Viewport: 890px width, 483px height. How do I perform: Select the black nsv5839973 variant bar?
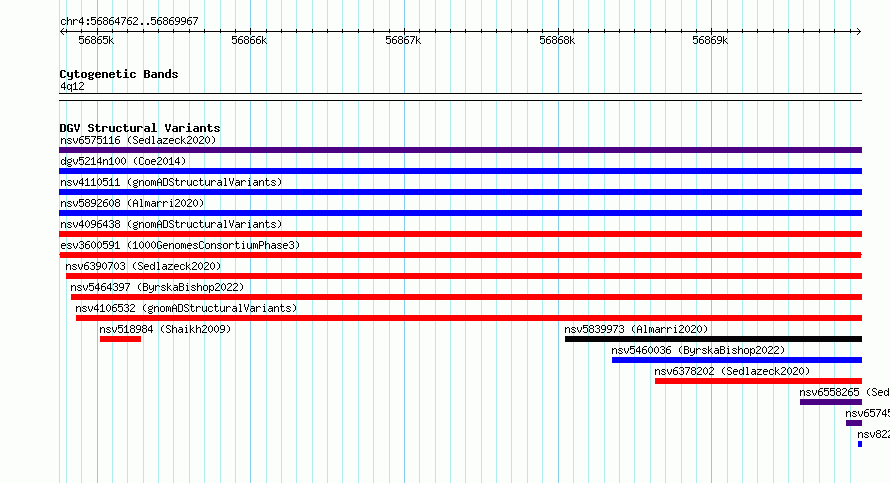coord(713,339)
